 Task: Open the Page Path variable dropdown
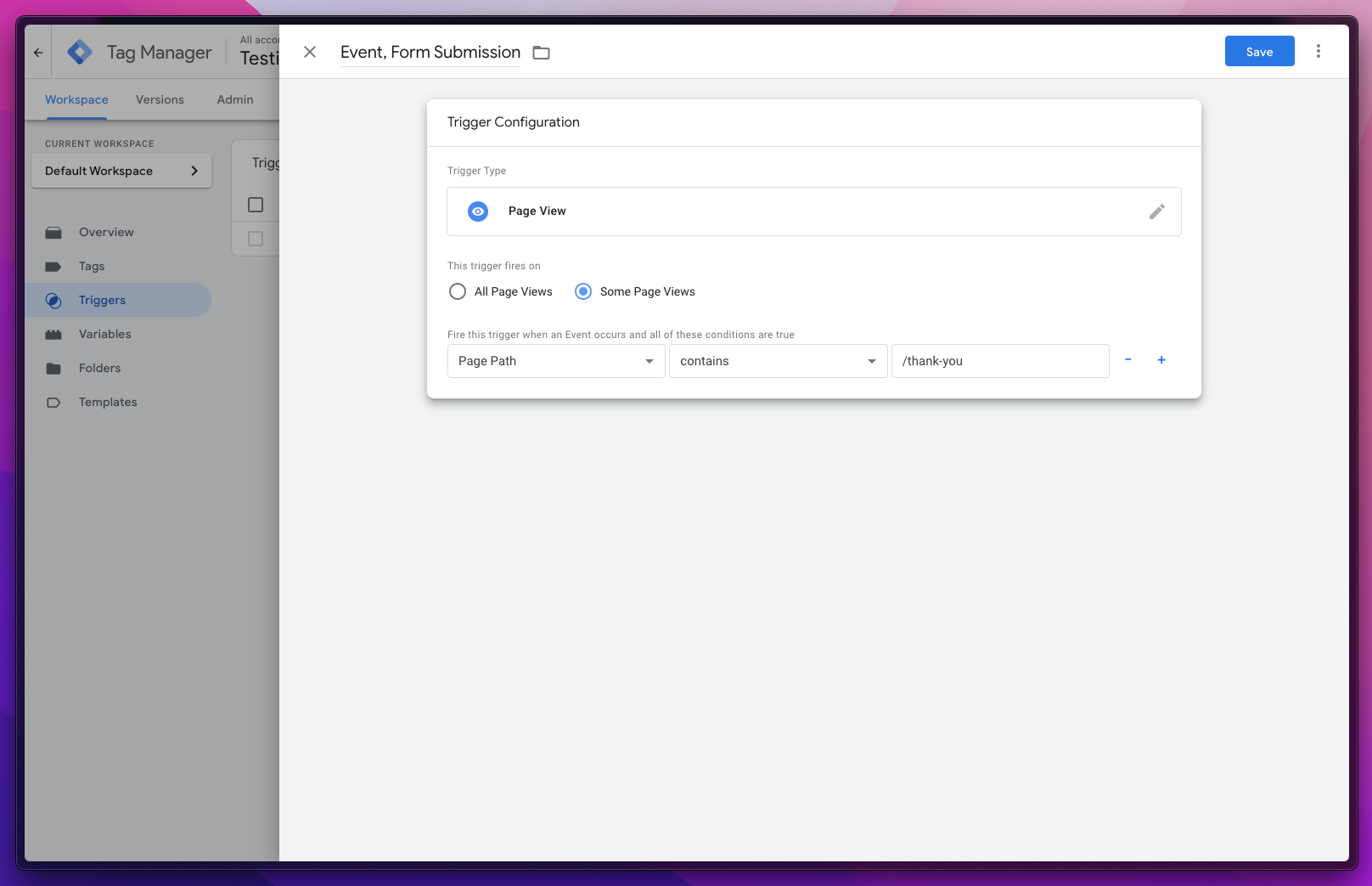click(x=555, y=361)
